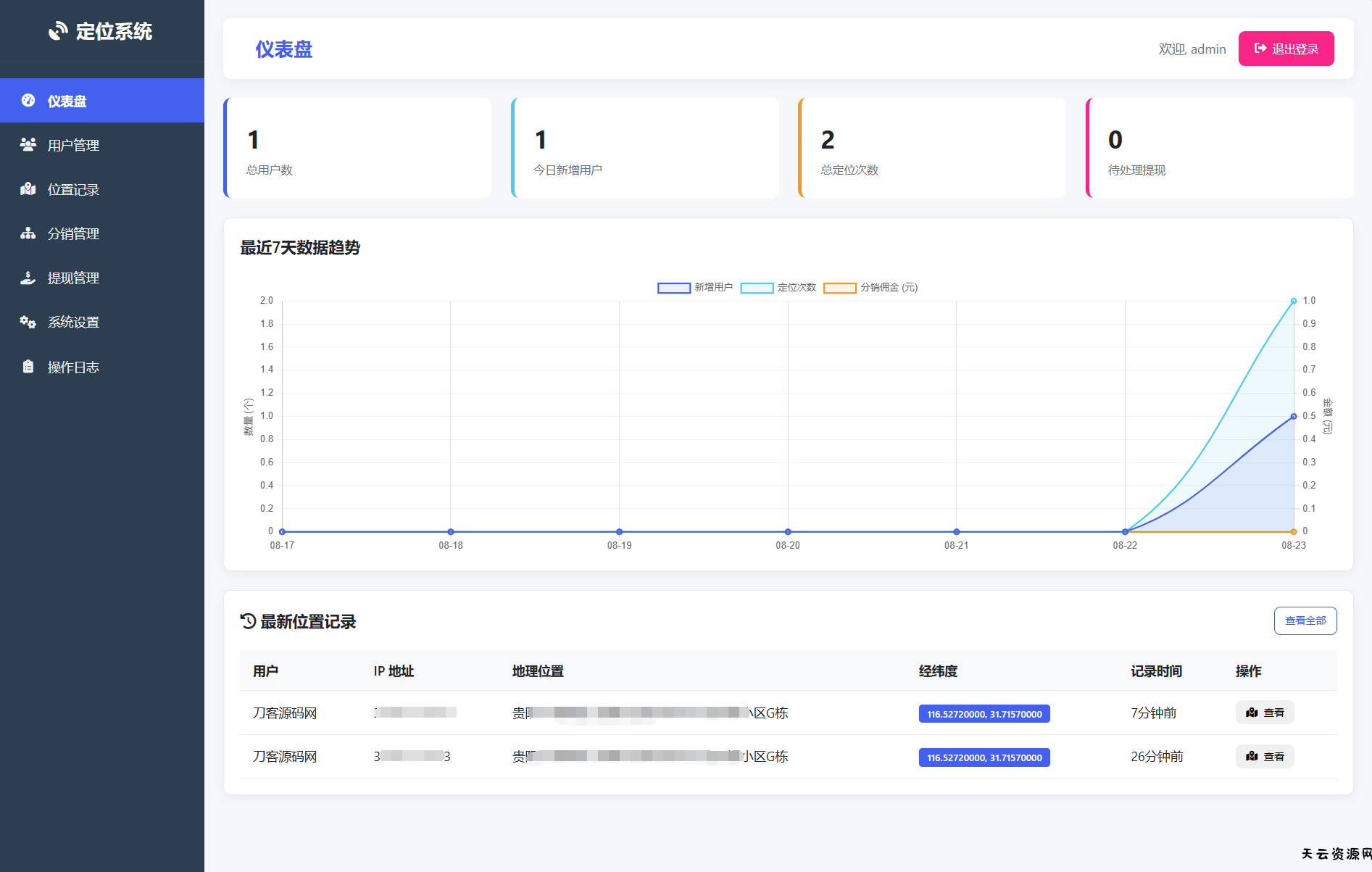Navigate to 系统设置 in the sidebar
1372x872 pixels.
pyautogui.click(x=73, y=322)
